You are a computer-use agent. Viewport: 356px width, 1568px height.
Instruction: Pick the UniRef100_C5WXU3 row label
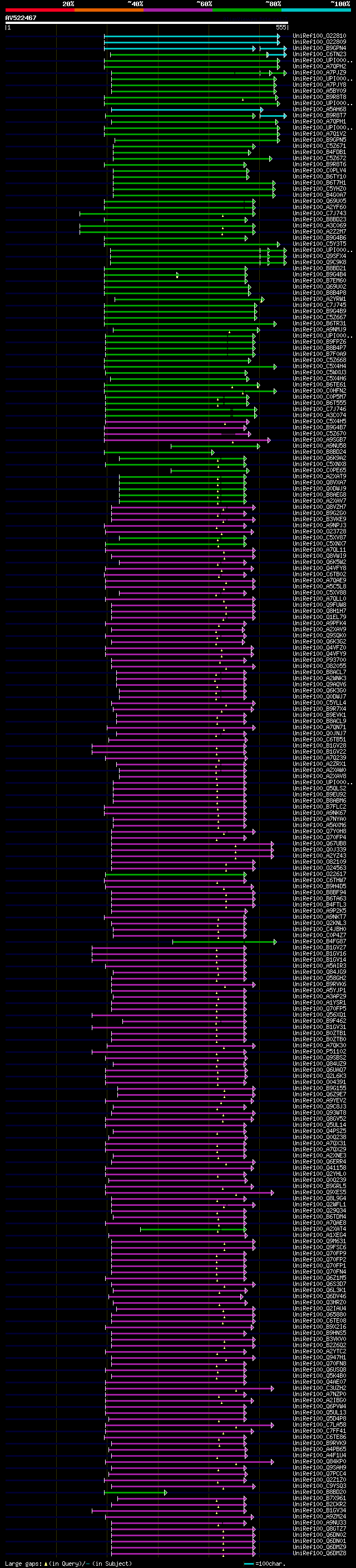[319, 373]
